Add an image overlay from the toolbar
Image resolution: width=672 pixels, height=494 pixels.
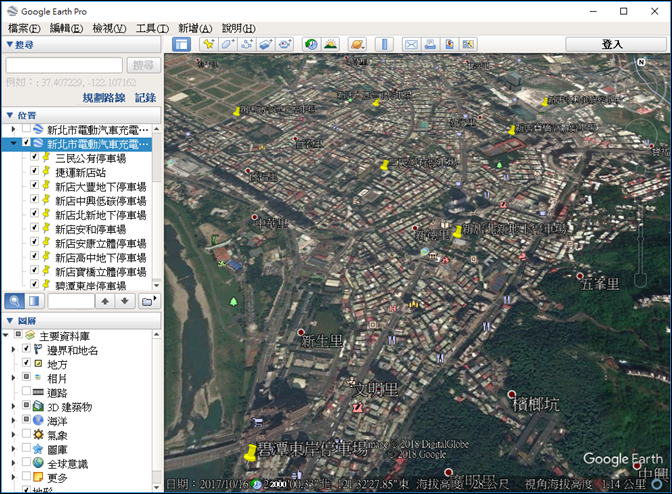pyautogui.click(x=266, y=44)
